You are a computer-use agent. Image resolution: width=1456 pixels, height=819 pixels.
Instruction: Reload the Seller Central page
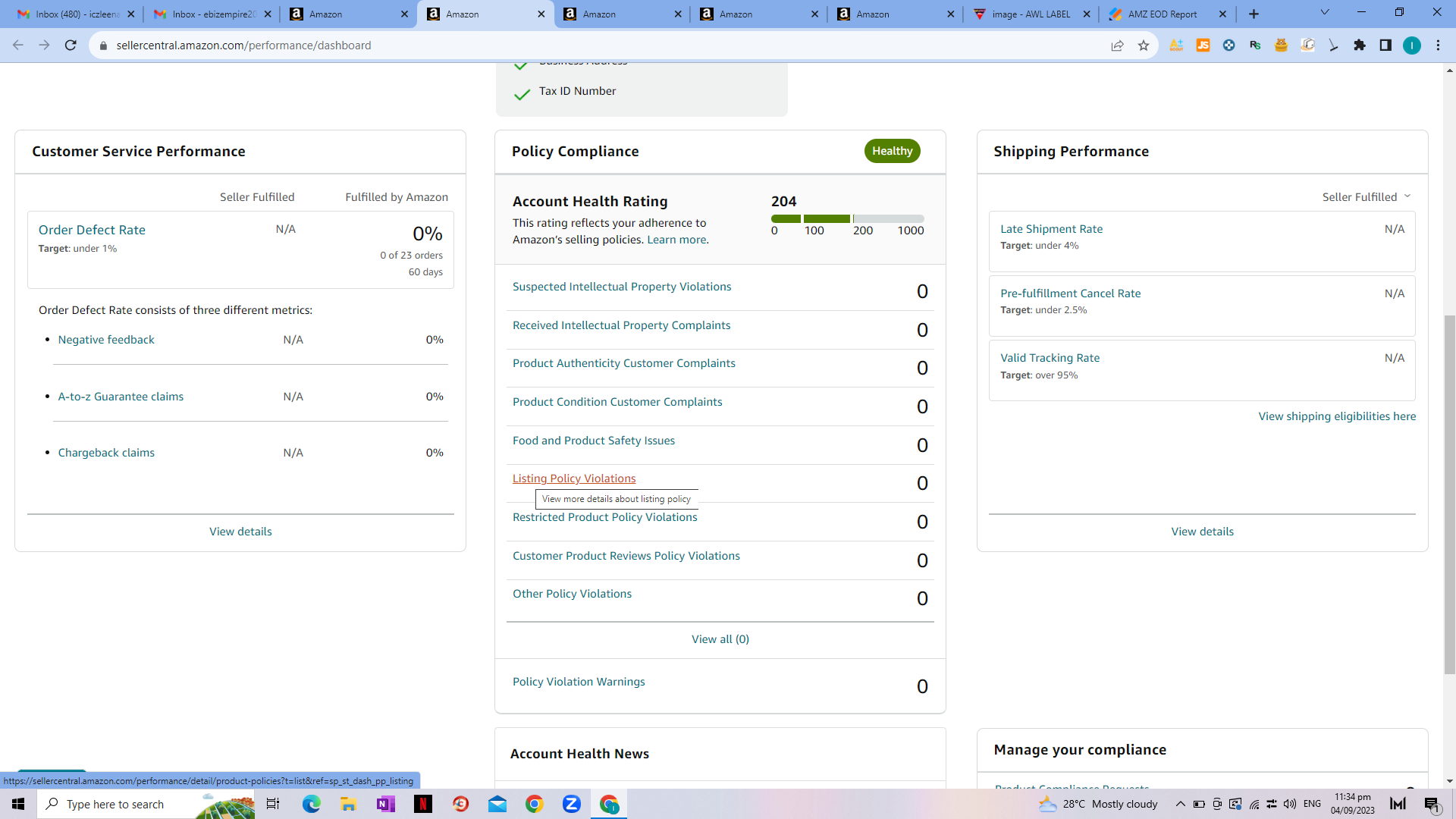71,45
